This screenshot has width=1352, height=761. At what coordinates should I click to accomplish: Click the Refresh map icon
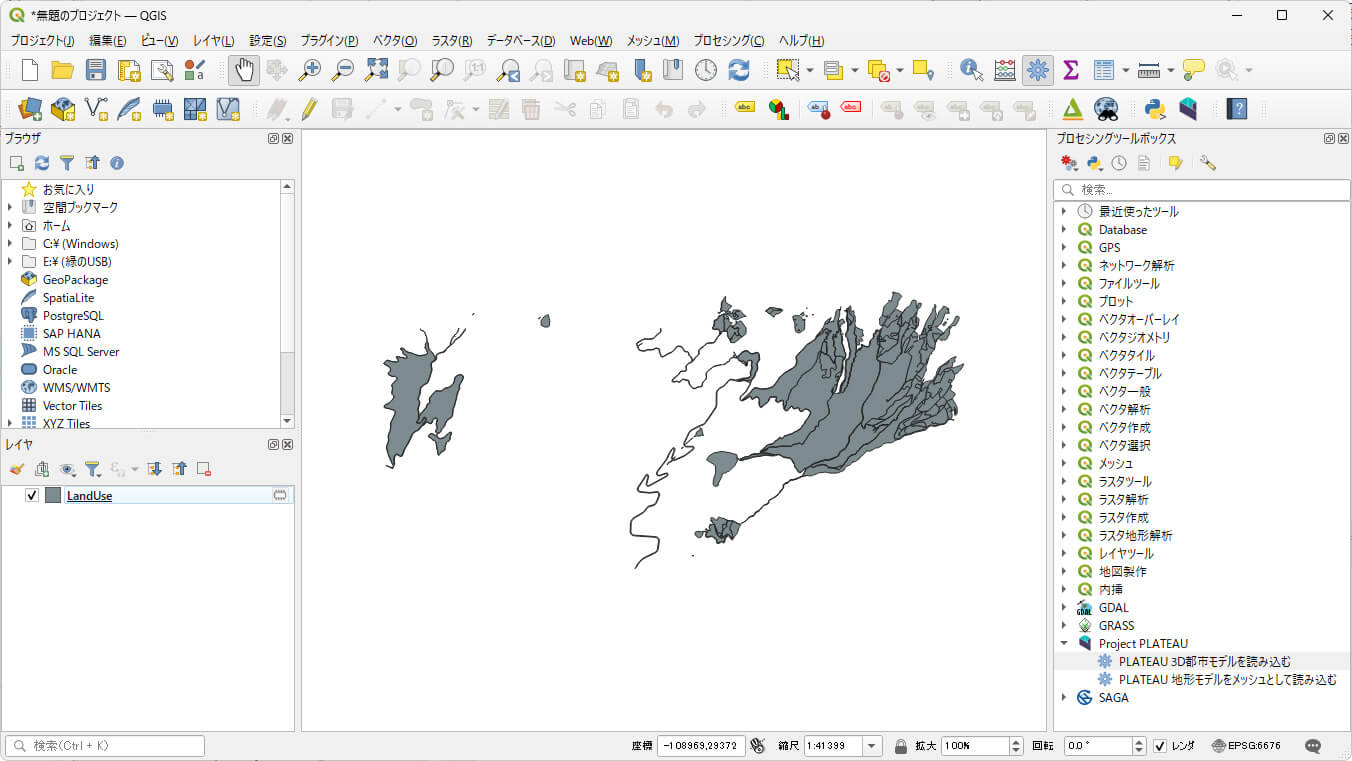pyautogui.click(x=739, y=70)
